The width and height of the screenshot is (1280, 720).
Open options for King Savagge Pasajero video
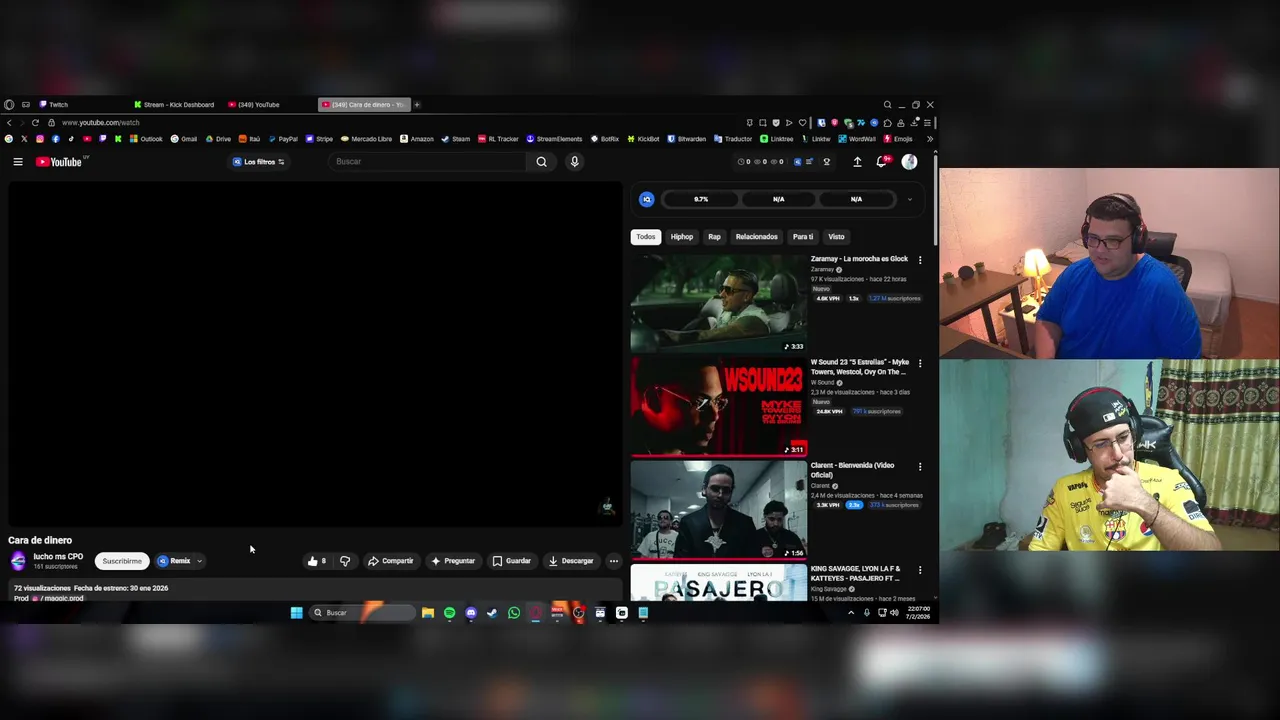(920, 570)
